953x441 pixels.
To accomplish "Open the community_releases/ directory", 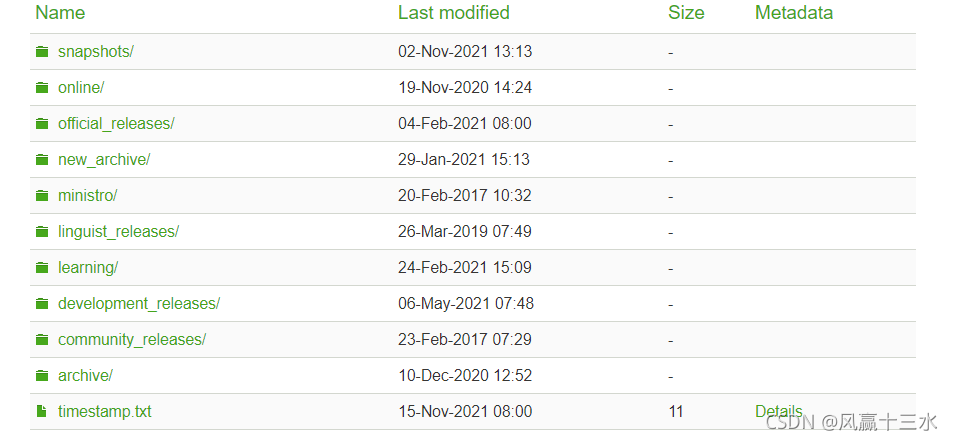I will [x=132, y=339].
